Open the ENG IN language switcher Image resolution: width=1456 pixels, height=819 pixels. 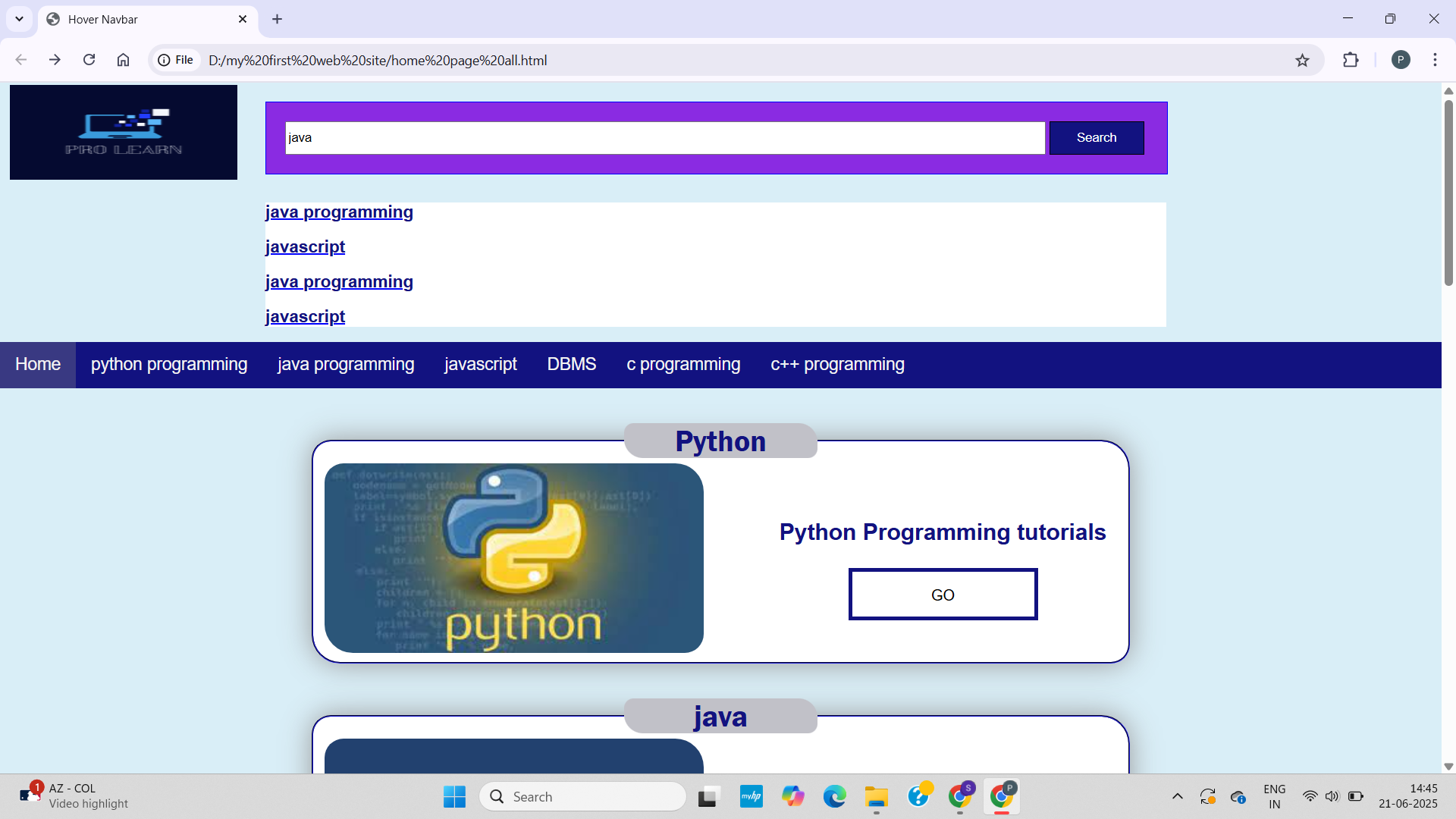[x=1275, y=796]
